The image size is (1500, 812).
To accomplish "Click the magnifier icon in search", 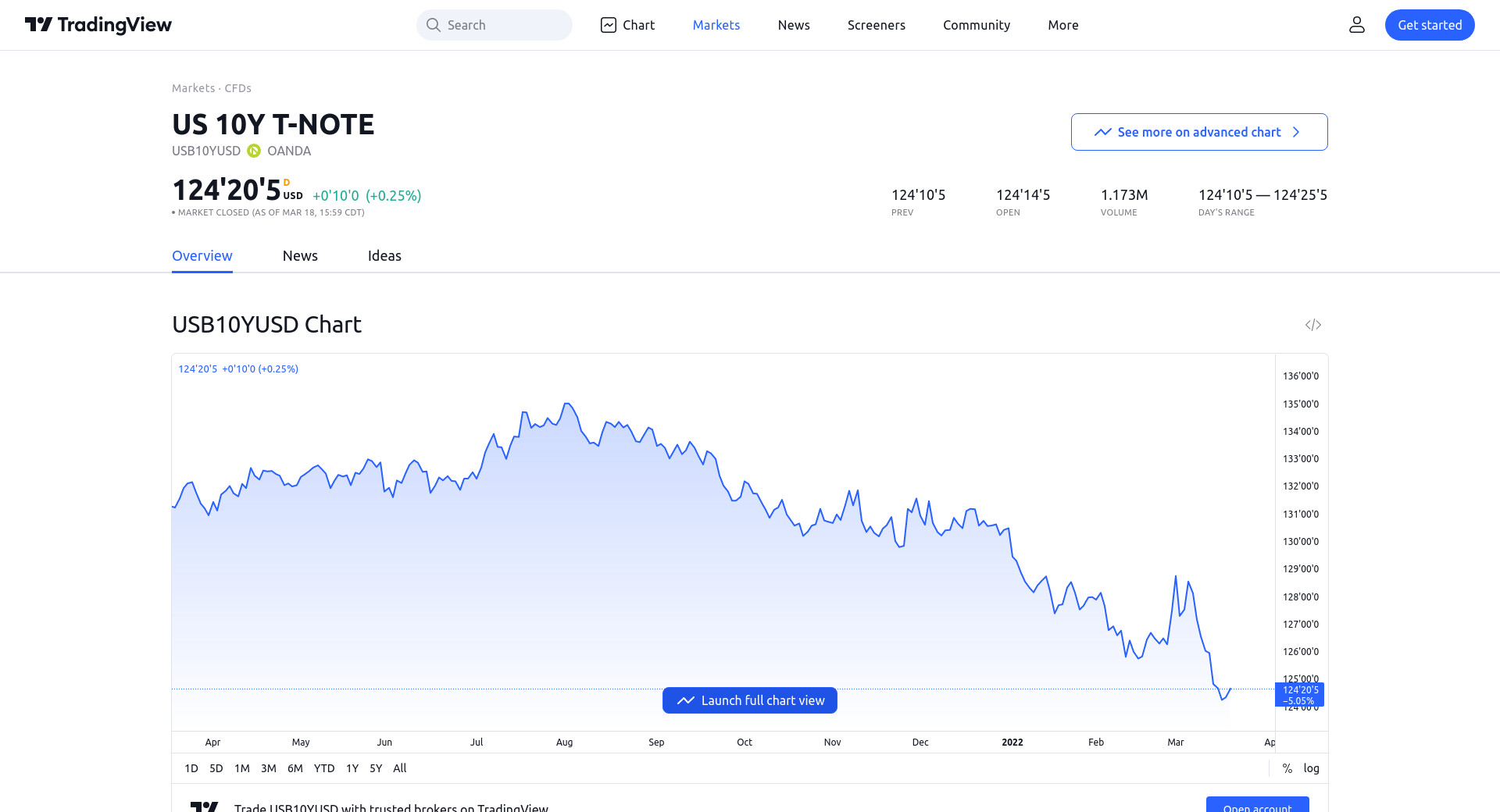I will point(434,25).
